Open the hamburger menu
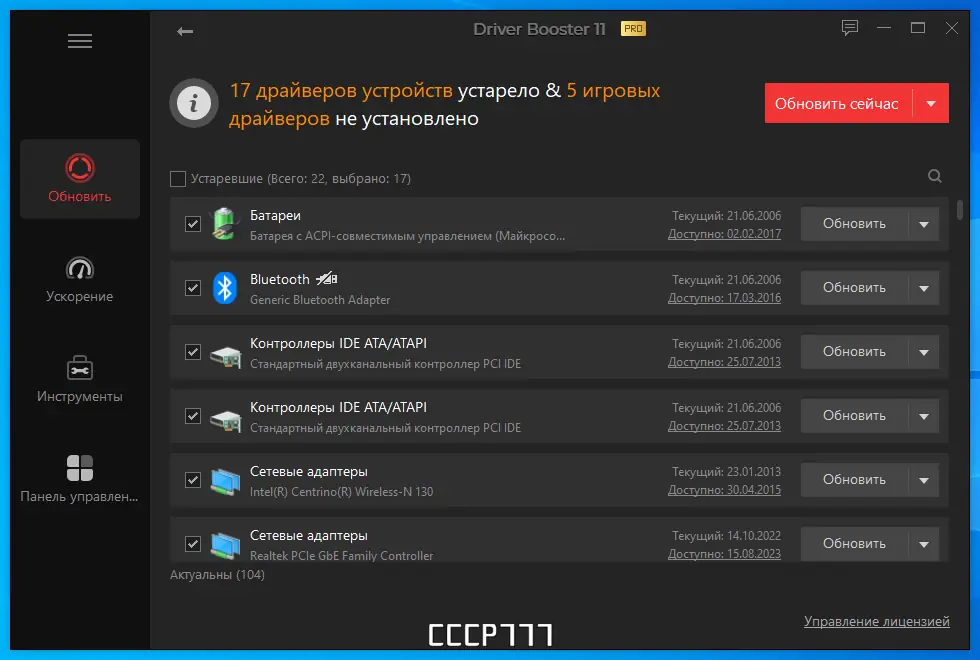This screenshot has width=980, height=660. click(80, 41)
